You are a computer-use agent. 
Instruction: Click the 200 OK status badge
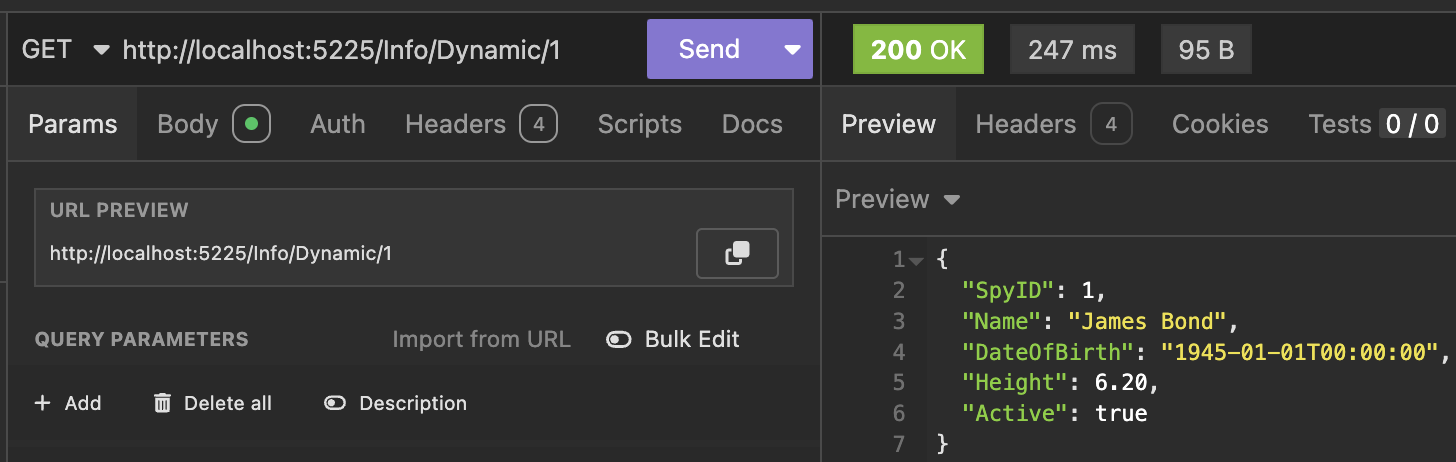[x=918, y=50]
